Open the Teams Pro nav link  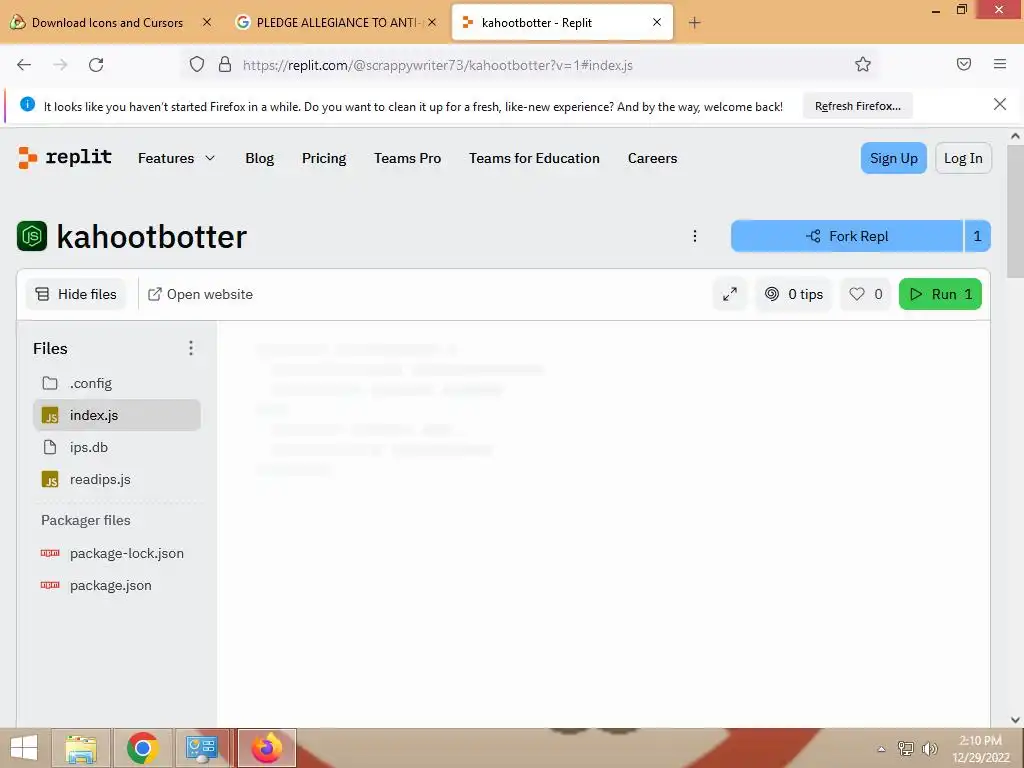coord(408,158)
